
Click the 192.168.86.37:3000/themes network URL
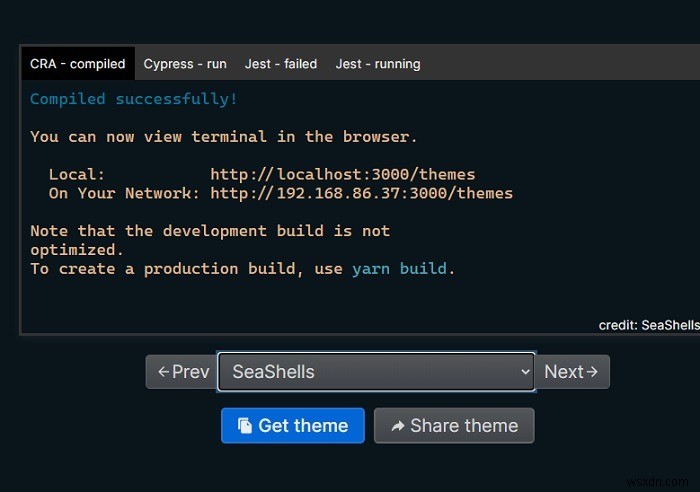point(362,193)
